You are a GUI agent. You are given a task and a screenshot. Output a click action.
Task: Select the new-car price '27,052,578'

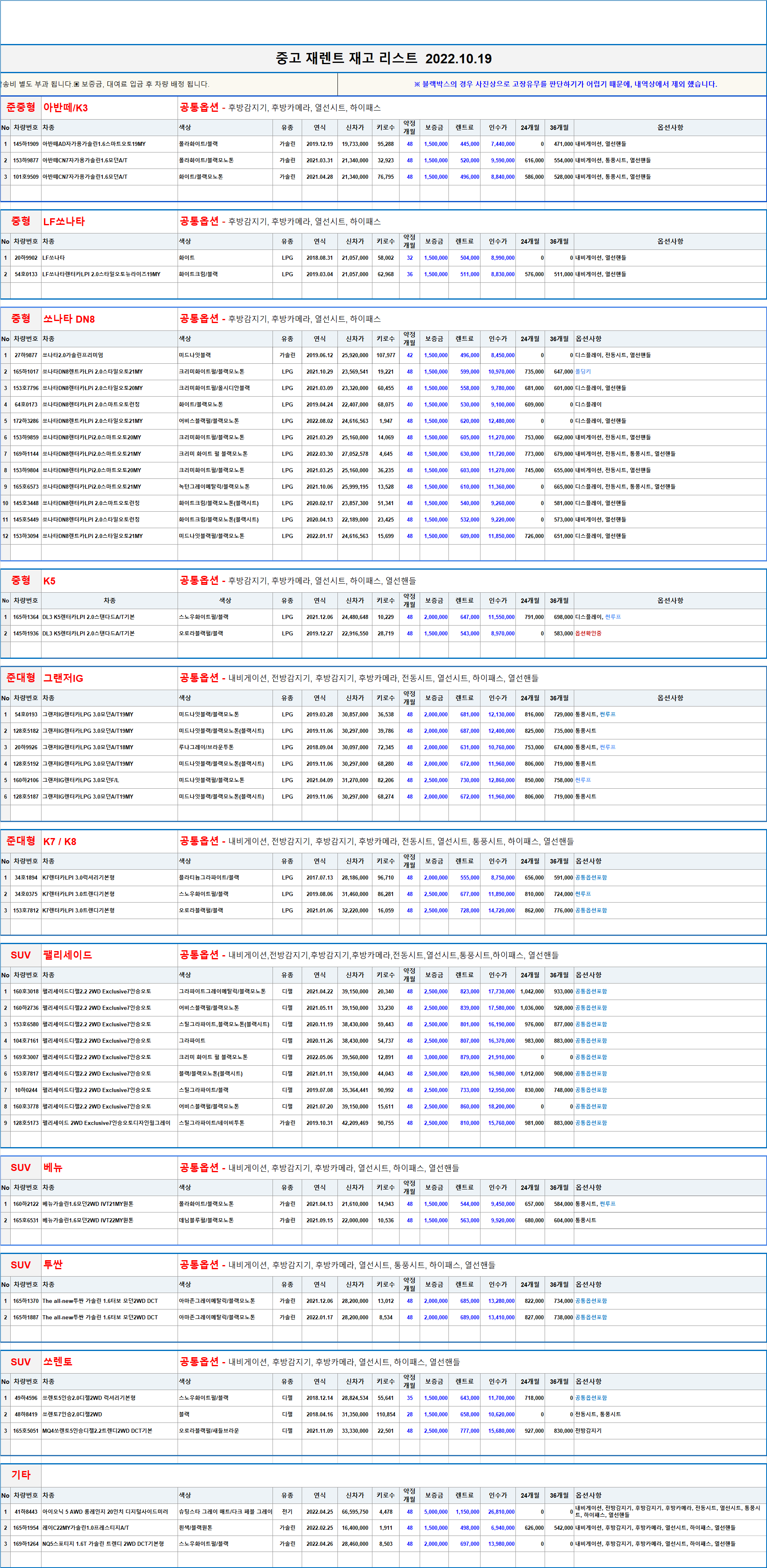pyautogui.click(x=355, y=454)
